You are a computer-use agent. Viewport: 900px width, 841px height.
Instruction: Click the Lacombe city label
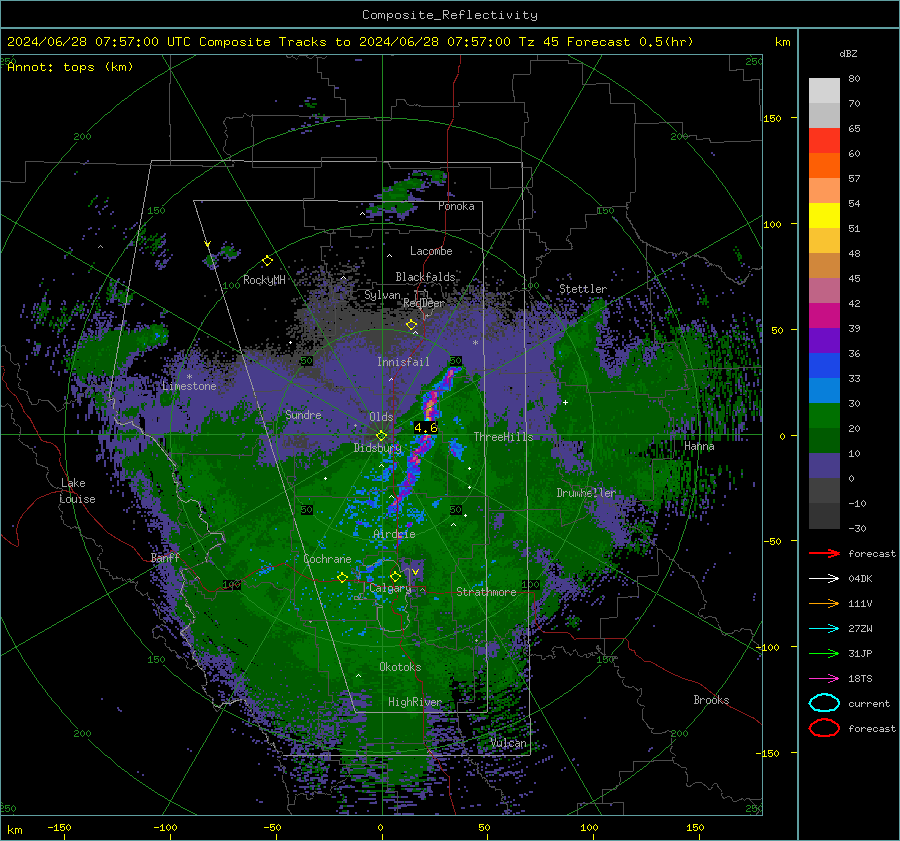pos(431,251)
